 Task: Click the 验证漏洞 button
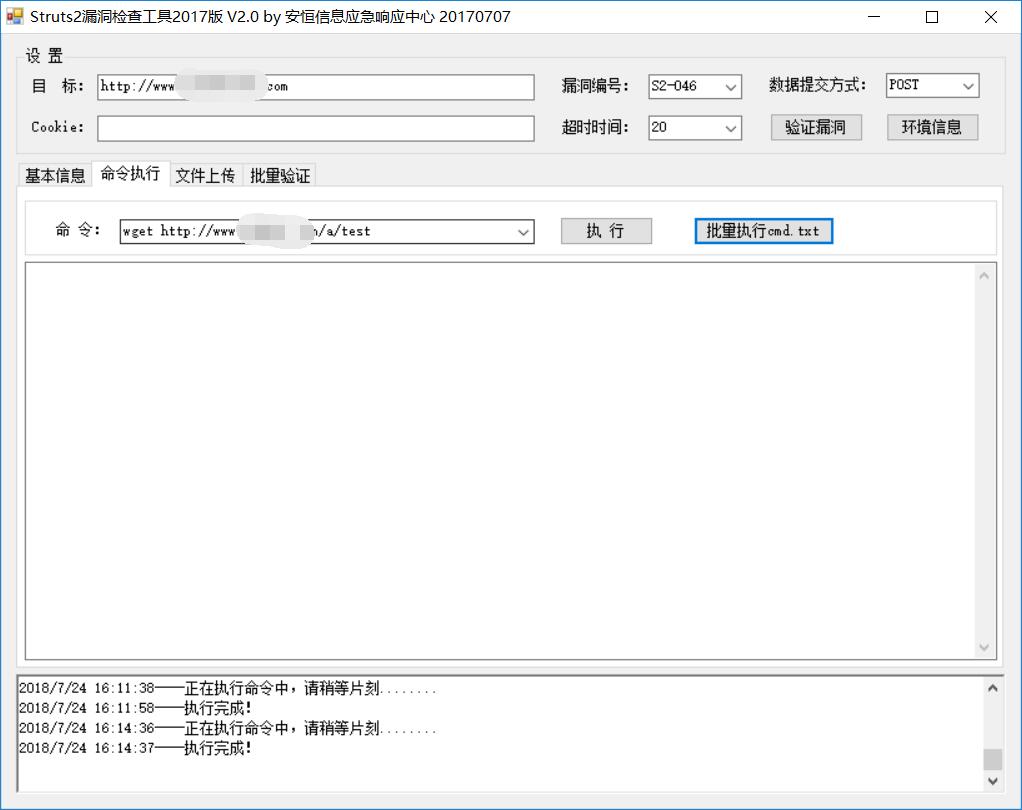click(816, 127)
